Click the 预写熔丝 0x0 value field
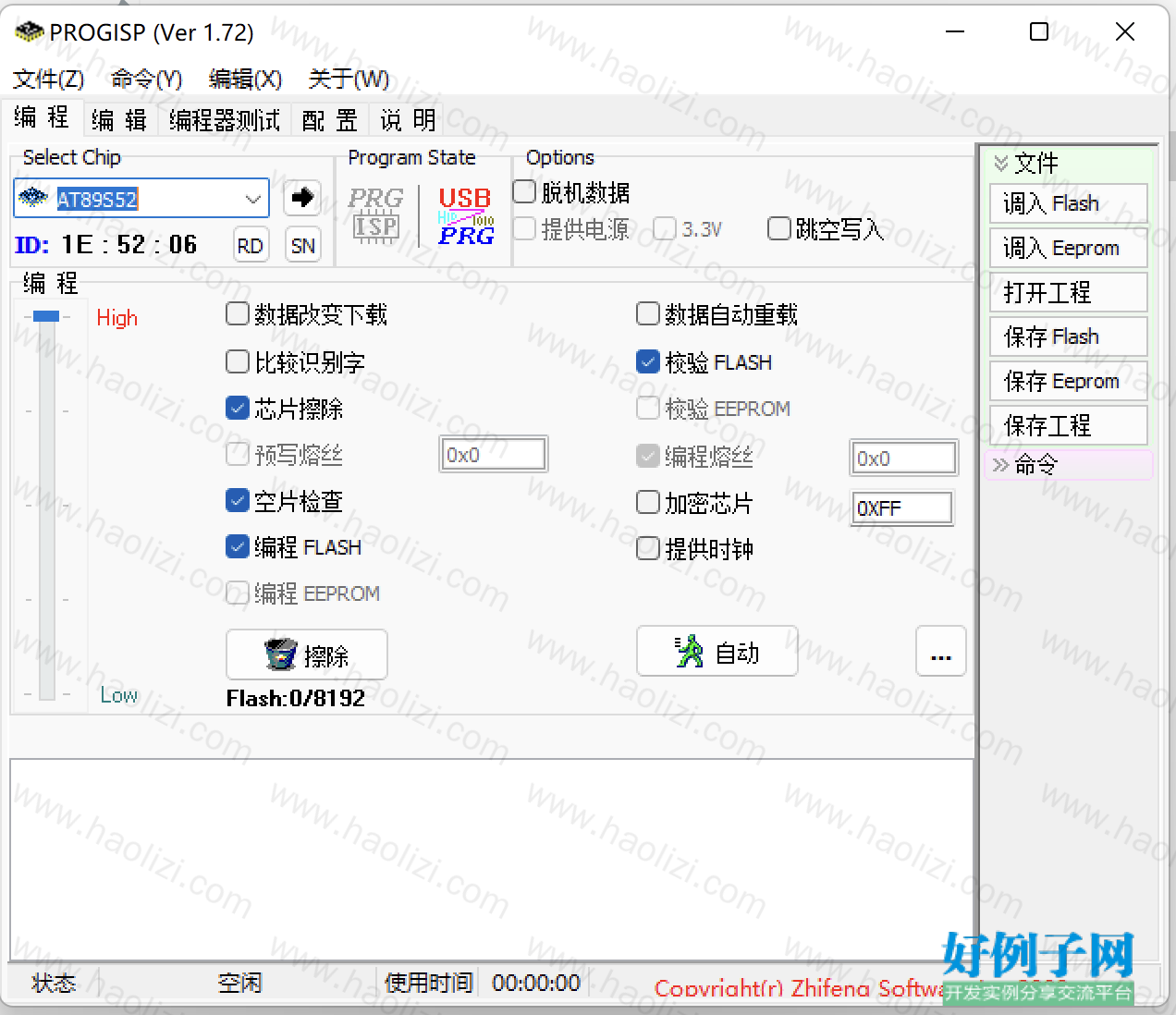 pyautogui.click(x=493, y=455)
